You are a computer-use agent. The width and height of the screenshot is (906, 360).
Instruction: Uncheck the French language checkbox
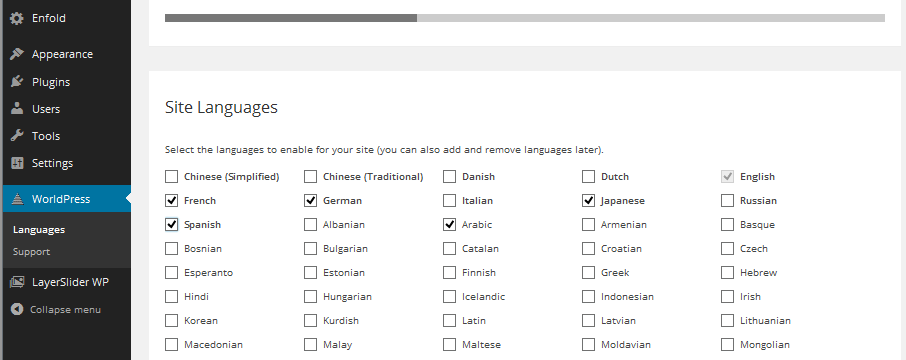click(x=171, y=201)
